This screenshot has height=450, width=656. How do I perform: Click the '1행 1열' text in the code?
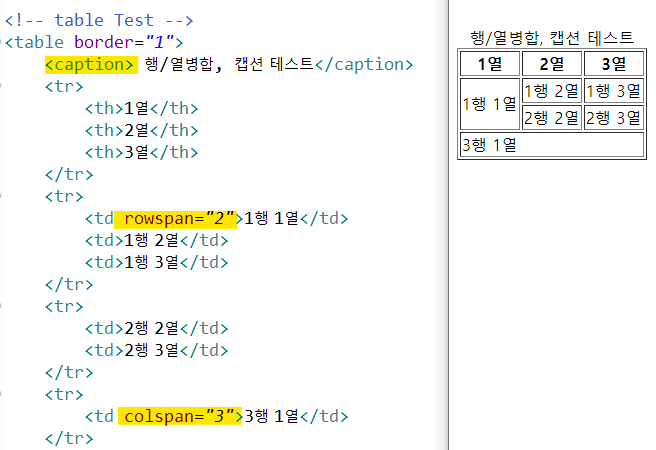pyautogui.click(x=271, y=218)
